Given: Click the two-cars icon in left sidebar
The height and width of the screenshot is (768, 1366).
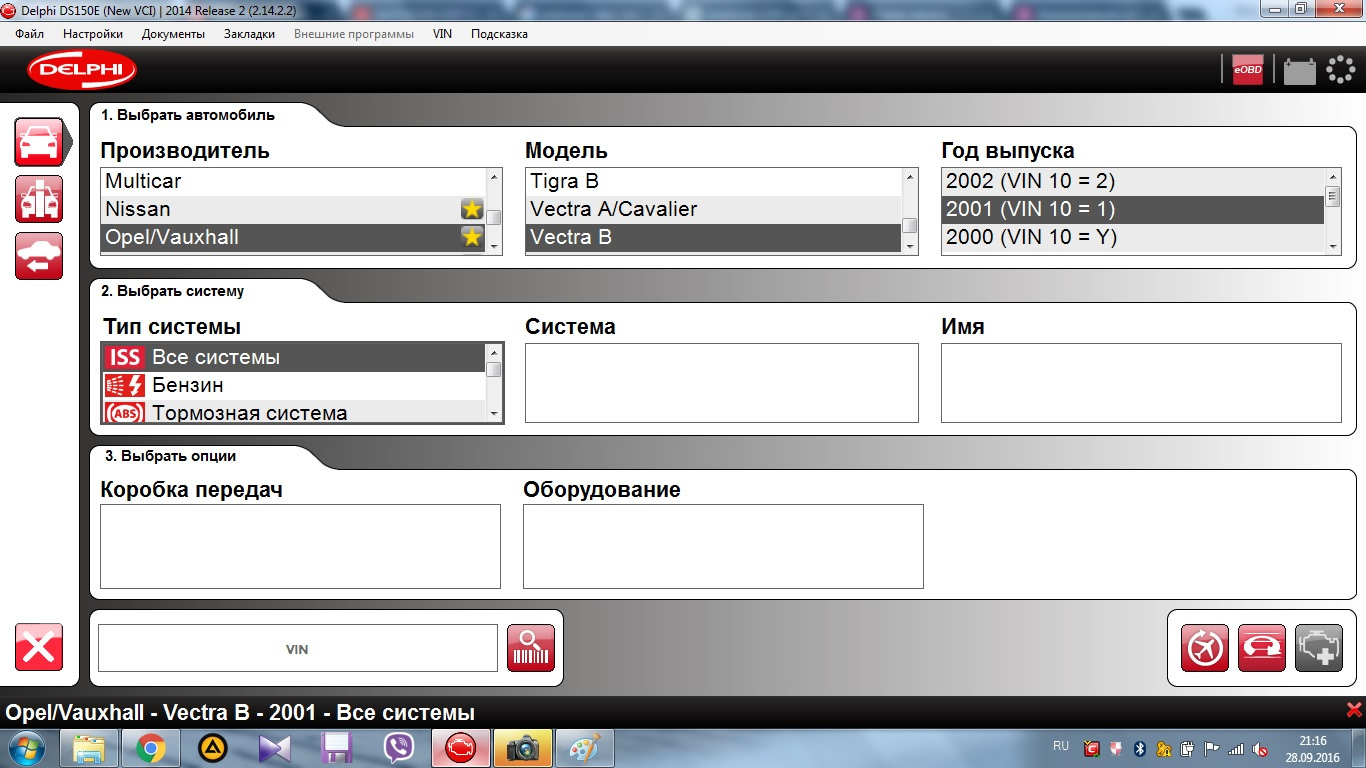Looking at the screenshot, I should pos(39,199).
